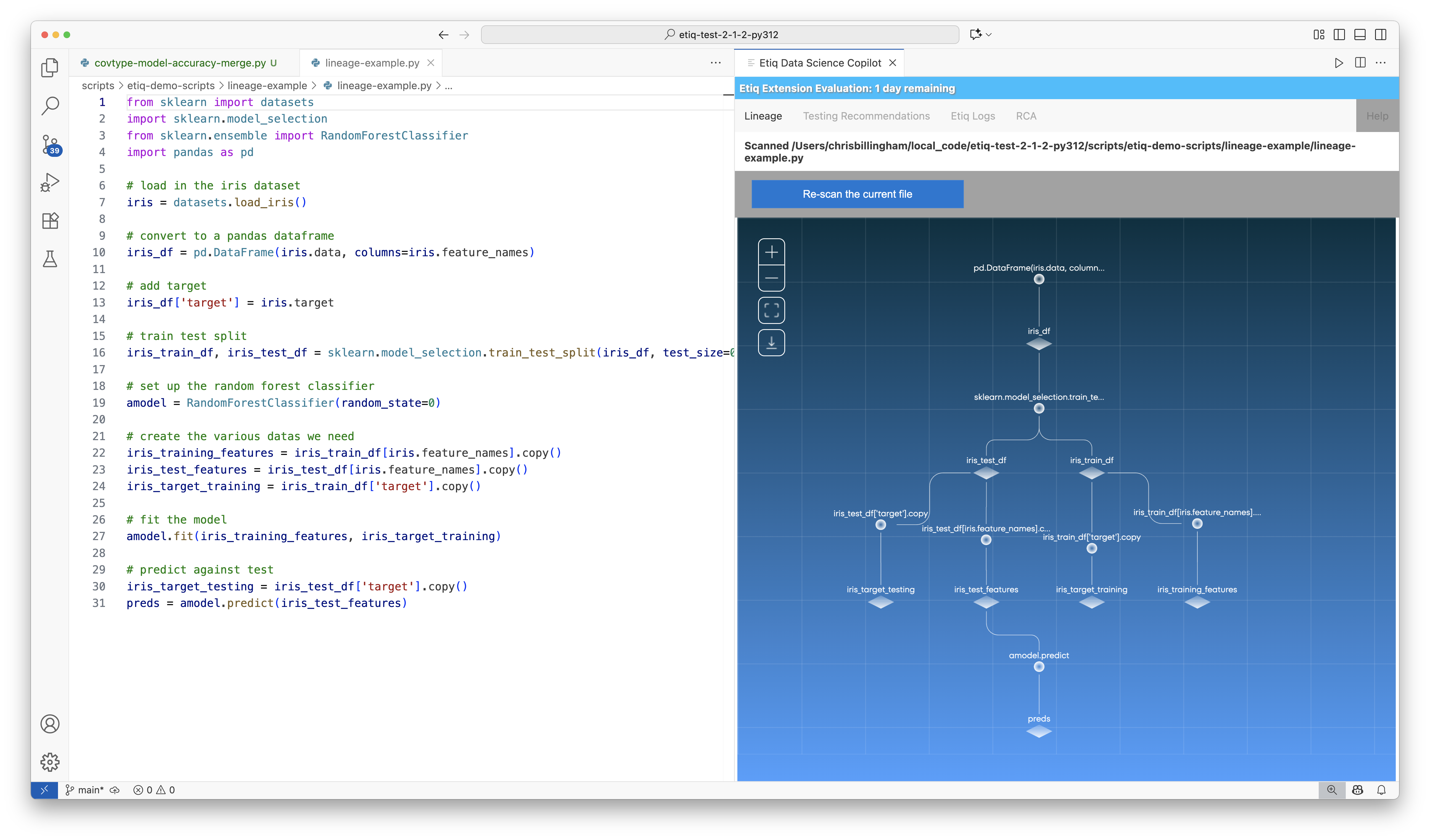The width and height of the screenshot is (1430, 840).
Task: Zoom in on the lineage graph
Action: tap(771, 252)
